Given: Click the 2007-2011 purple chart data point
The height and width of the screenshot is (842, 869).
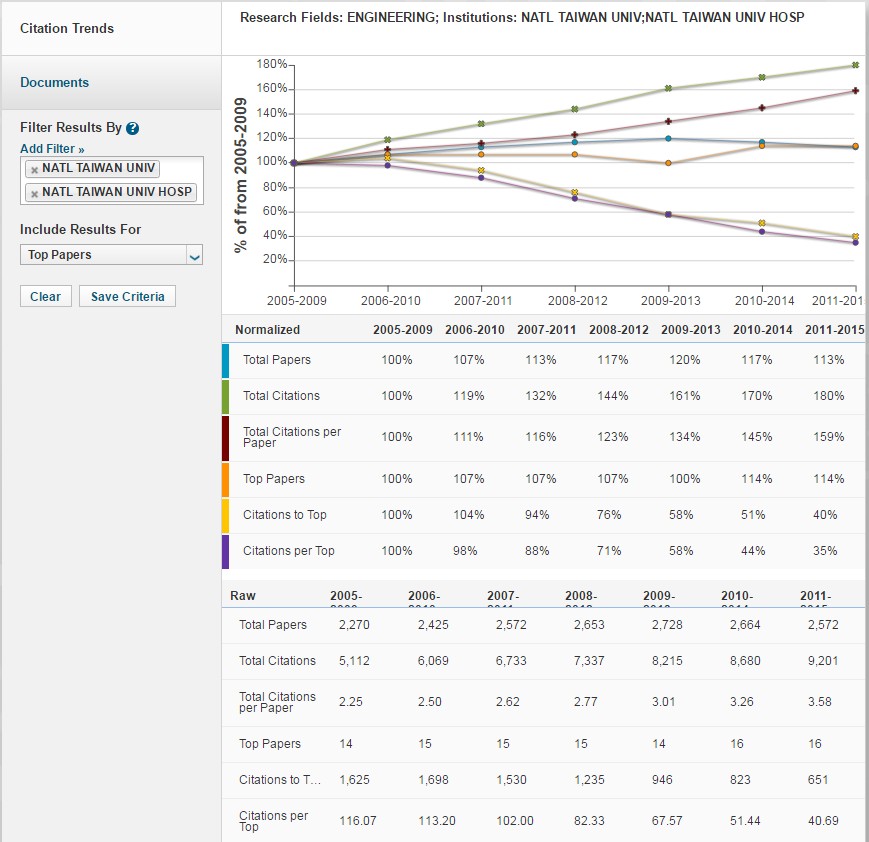Looking at the screenshot, I should tap(481, 177).
